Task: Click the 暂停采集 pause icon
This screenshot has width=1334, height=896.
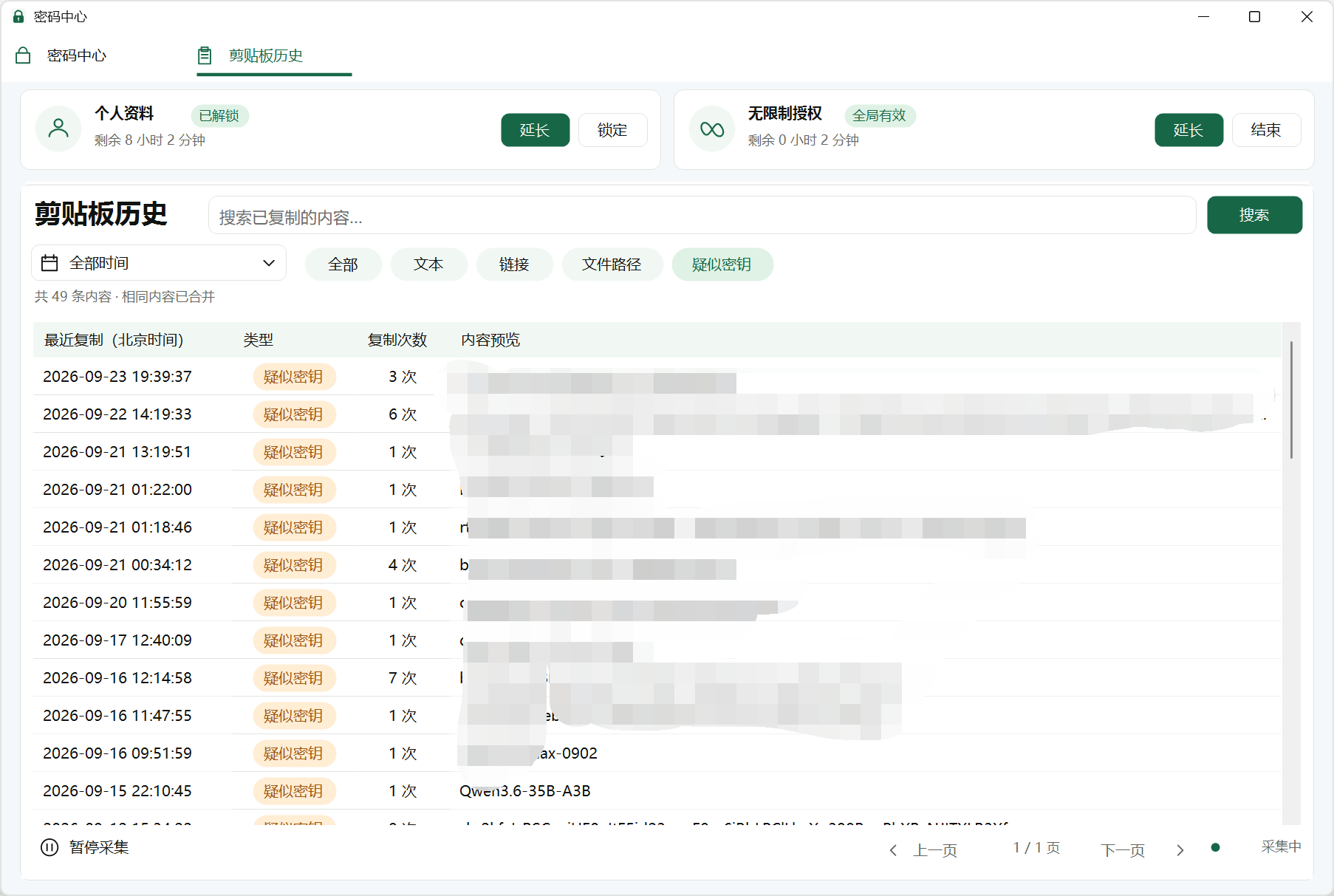Action: [49, 847]
